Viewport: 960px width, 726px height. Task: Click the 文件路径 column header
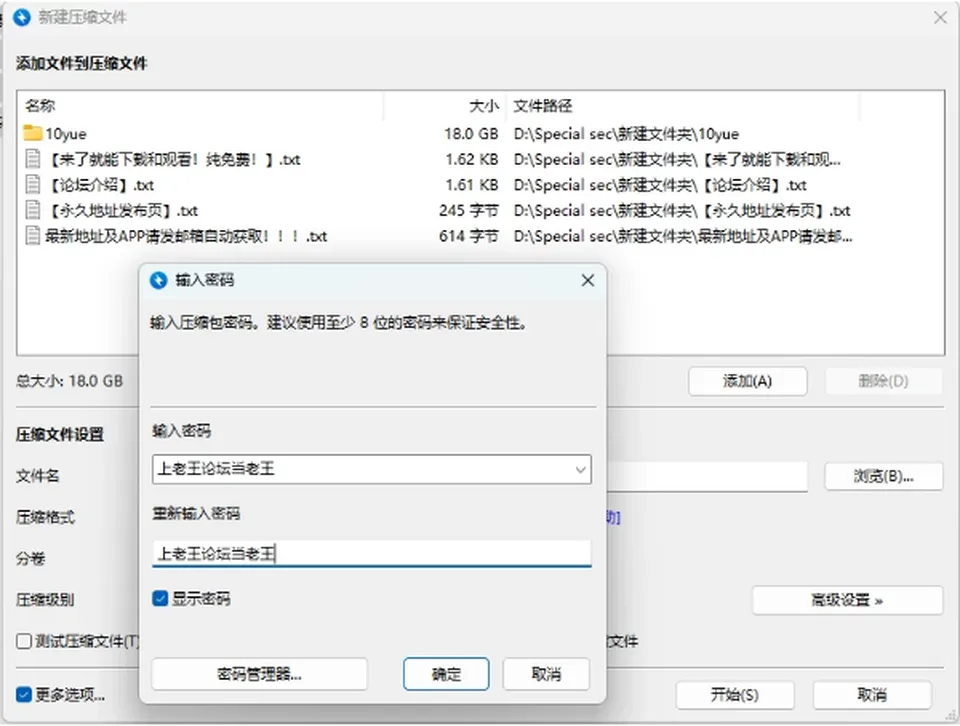click(x=542, y=106)
